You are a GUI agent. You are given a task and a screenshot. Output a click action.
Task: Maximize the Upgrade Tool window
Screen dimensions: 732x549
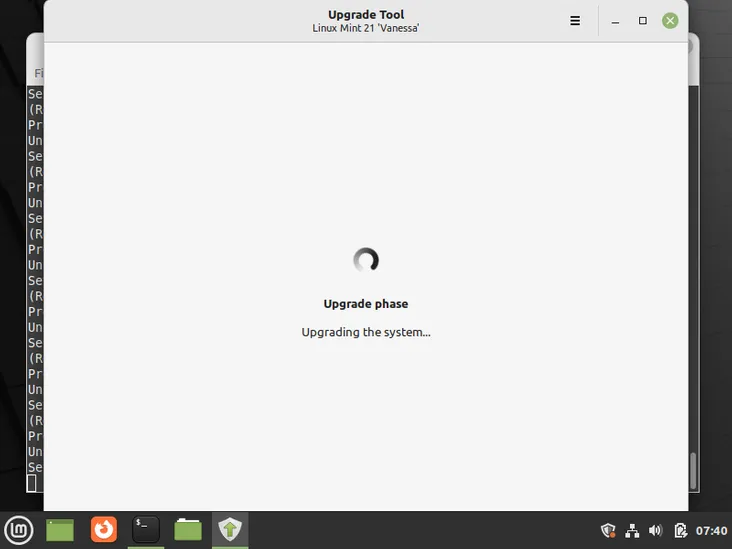pyautogui.click(x=643, y=21)
